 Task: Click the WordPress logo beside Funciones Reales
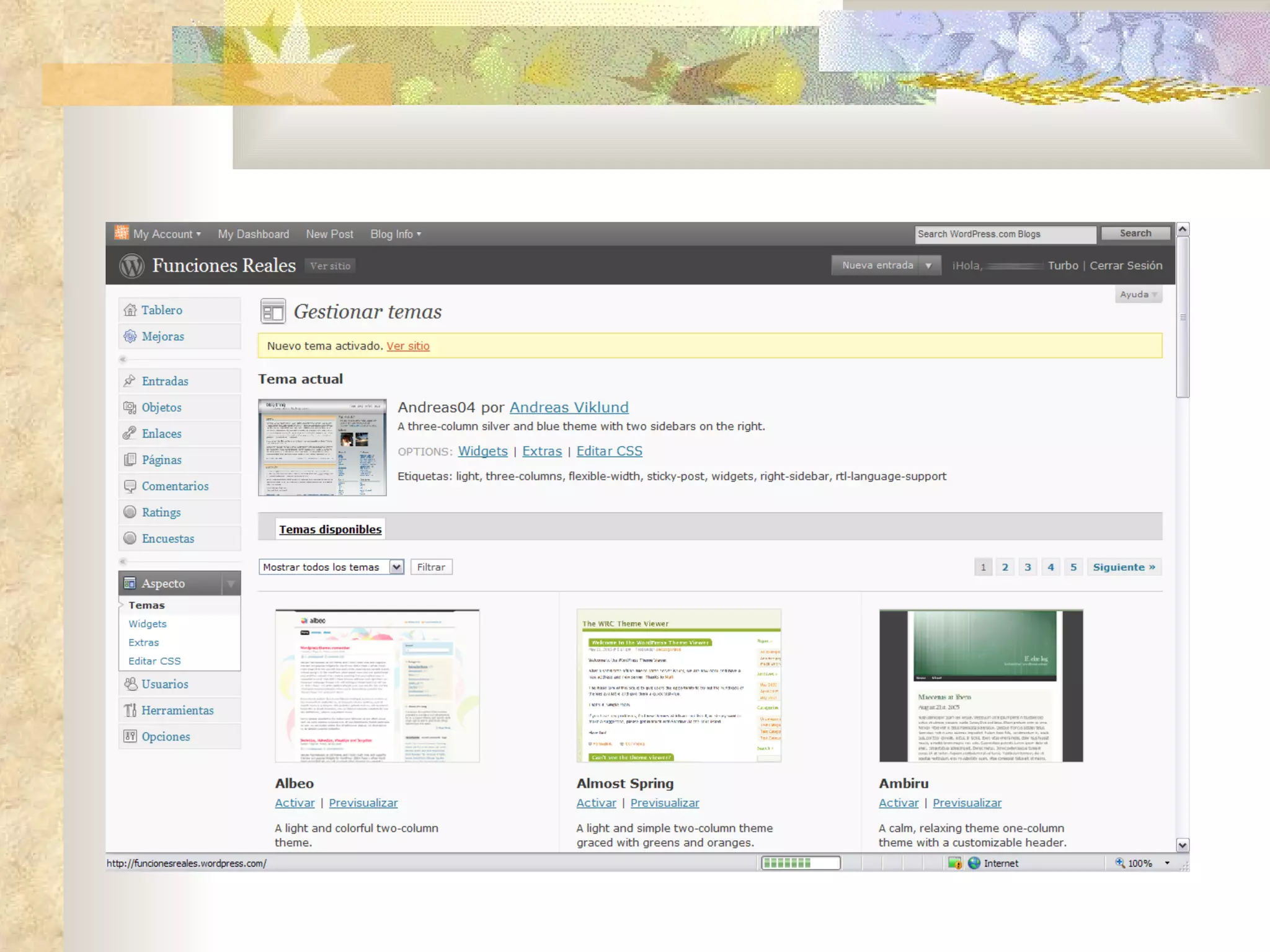pyautogui.click(x=131, y=266)
